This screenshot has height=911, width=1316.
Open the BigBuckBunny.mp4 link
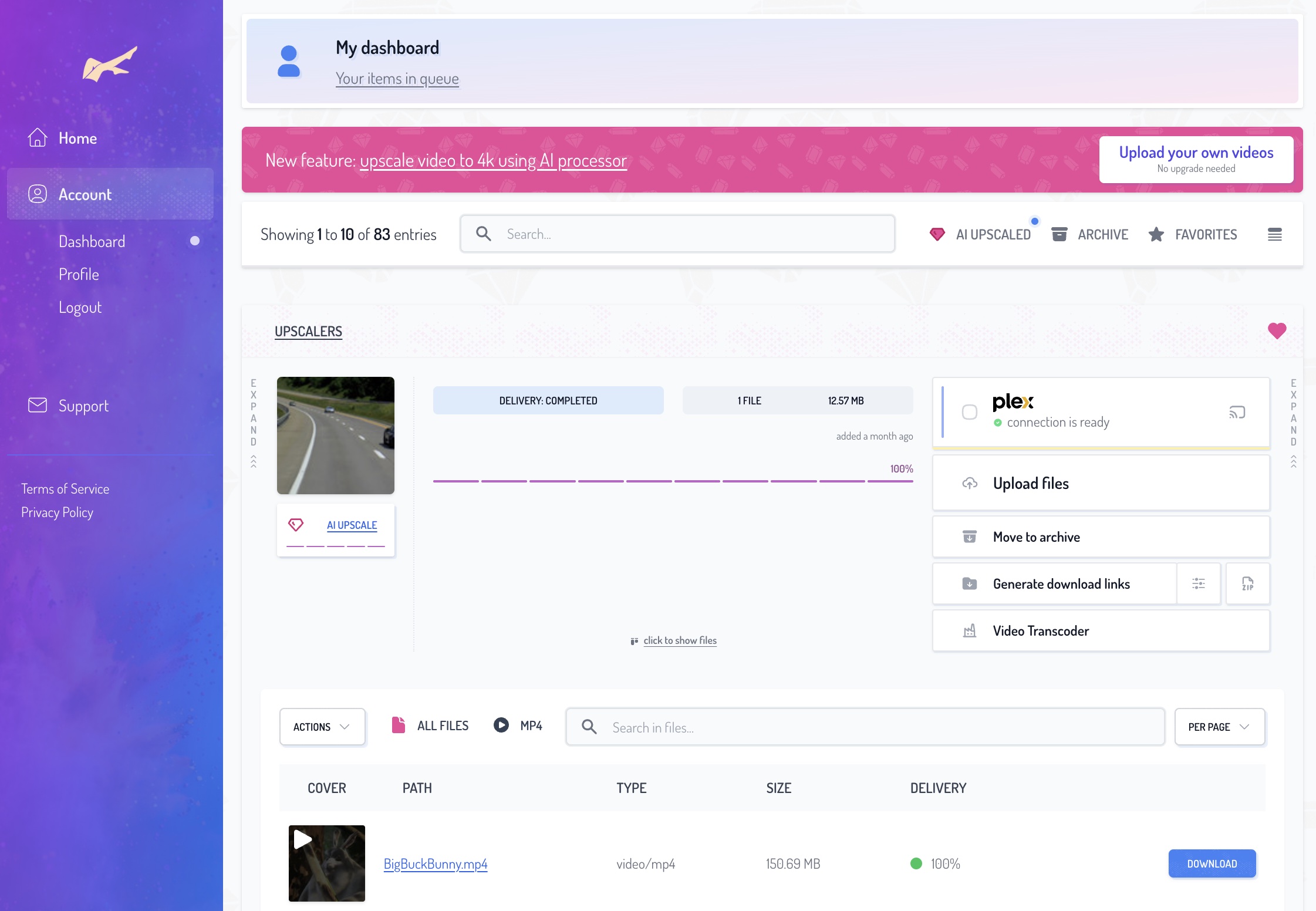pyautogui.click(x=435, y=863)
